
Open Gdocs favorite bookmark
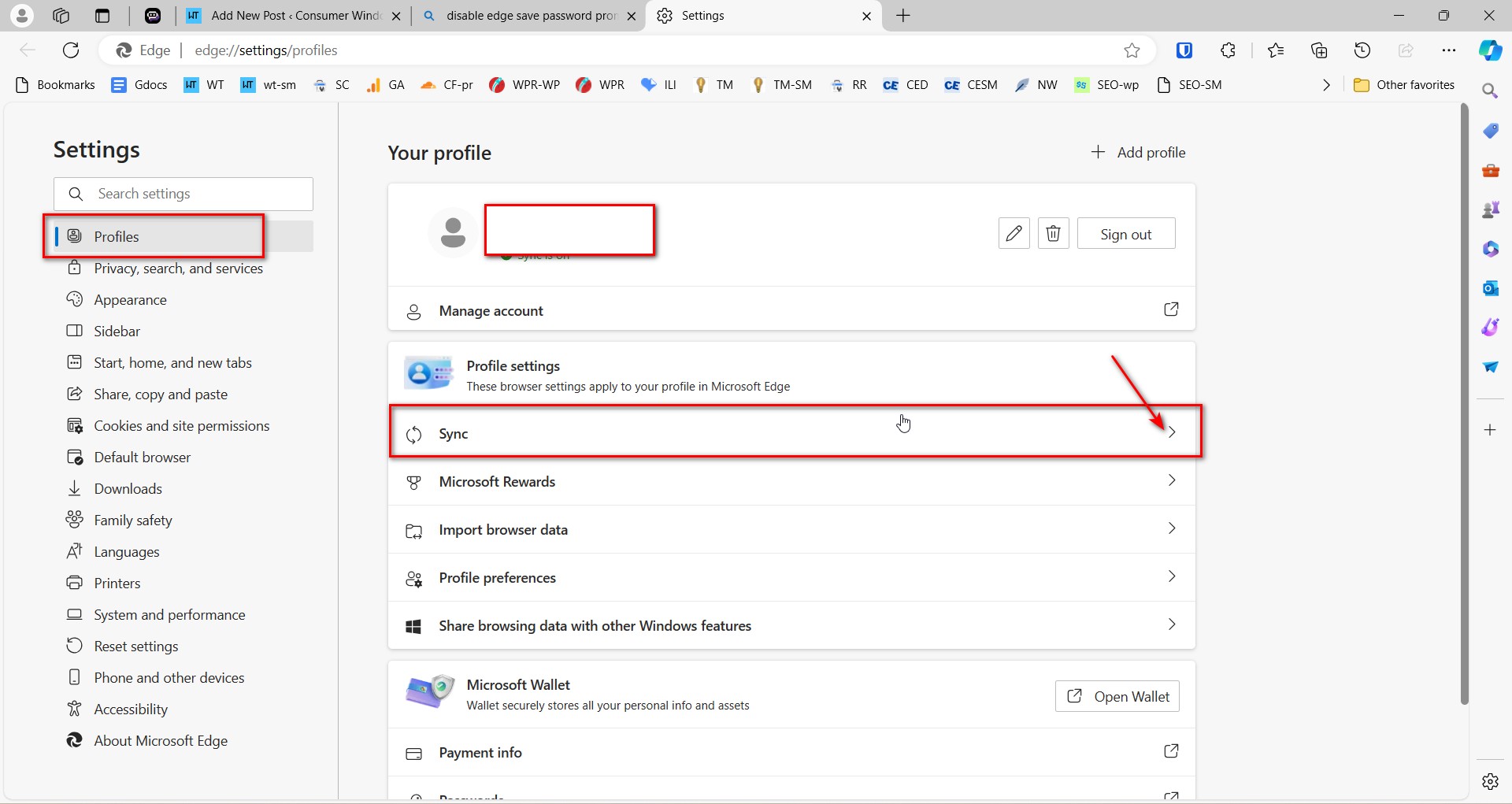[x=139, y=85]
